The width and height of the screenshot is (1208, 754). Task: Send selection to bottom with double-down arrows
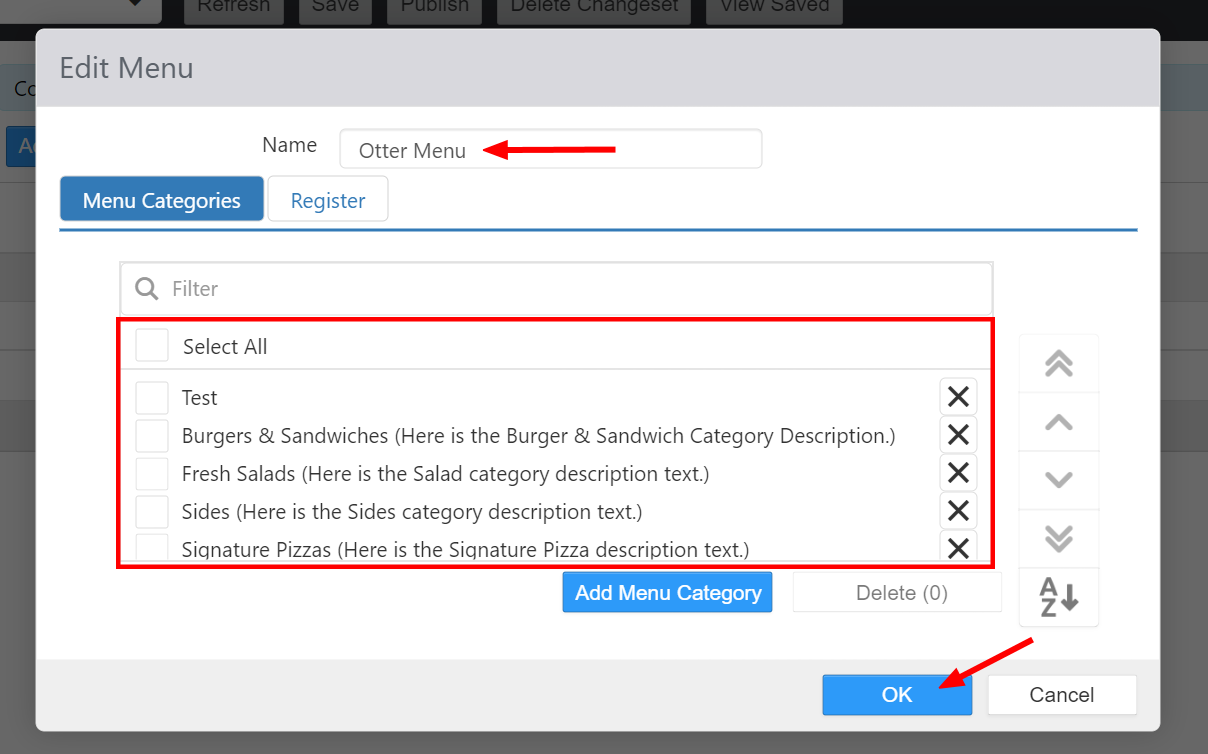pos(1058,539)
